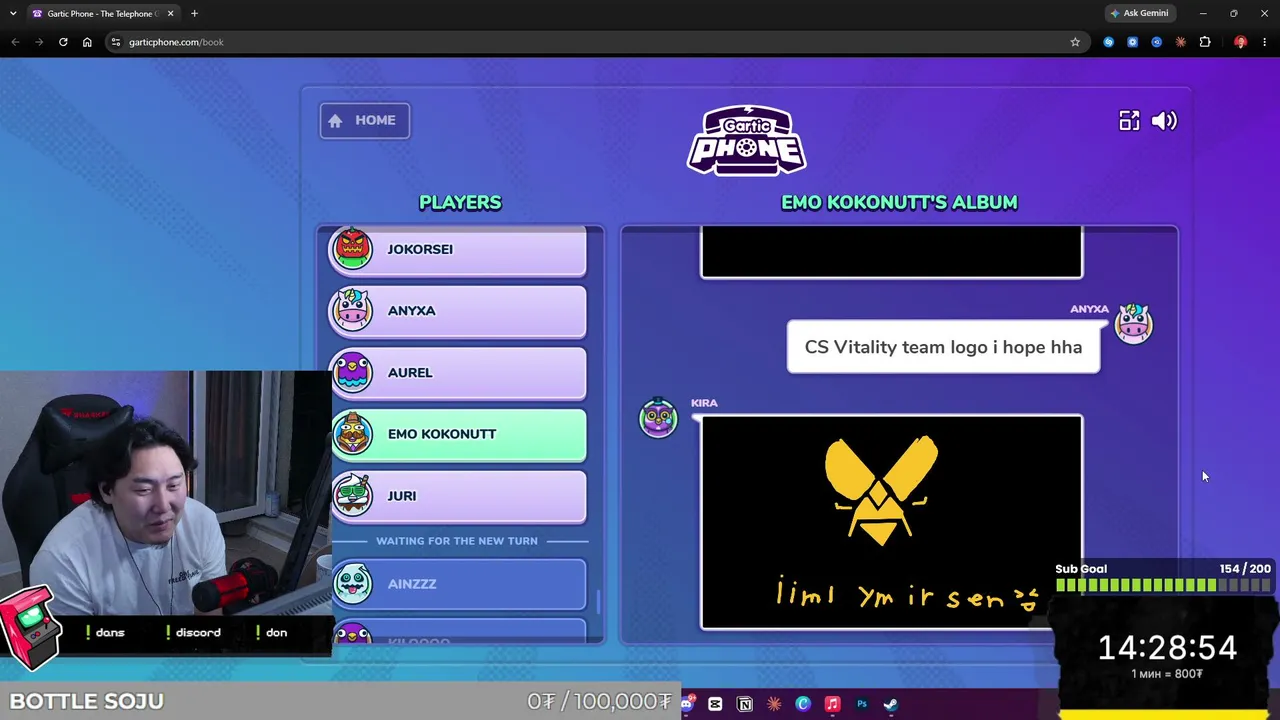Open Steam from the taskbar

click(x=891, y=705)
